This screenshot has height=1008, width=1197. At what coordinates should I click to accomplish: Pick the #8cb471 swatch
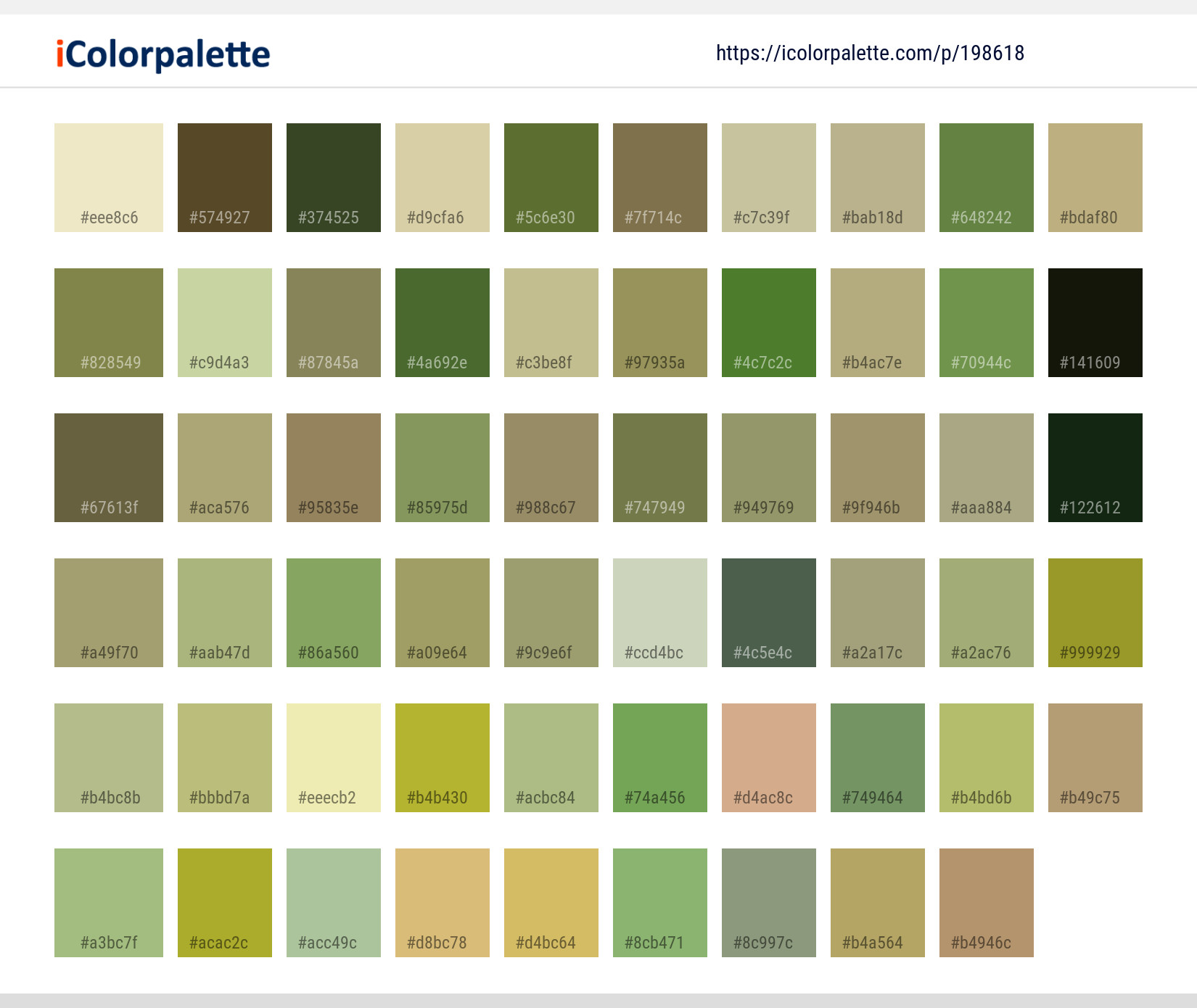[x=660, y=903]
